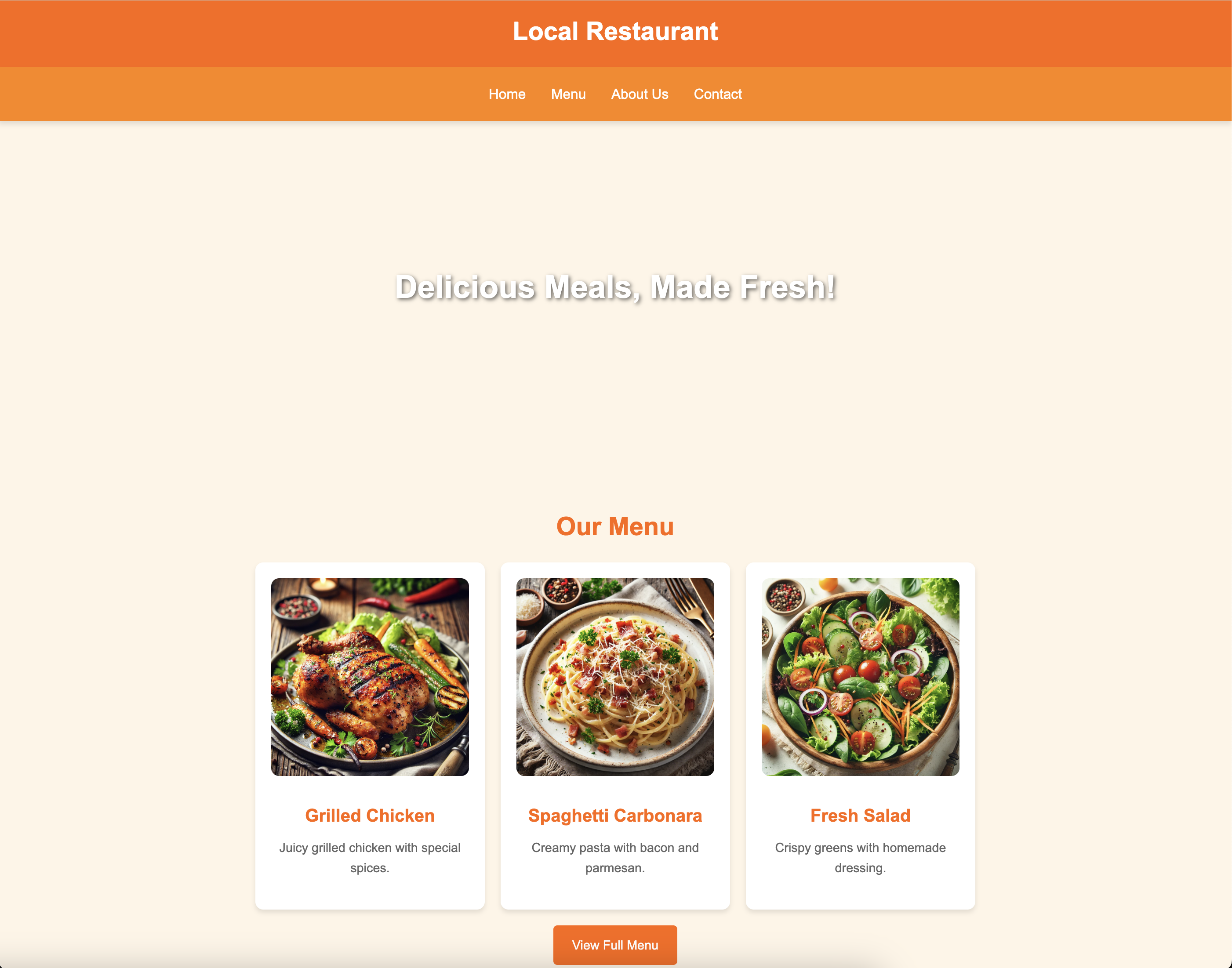This screenshot has height=968, width=1232.
Task: Select the Grilled Chicken heading
Action: point(370,815)
